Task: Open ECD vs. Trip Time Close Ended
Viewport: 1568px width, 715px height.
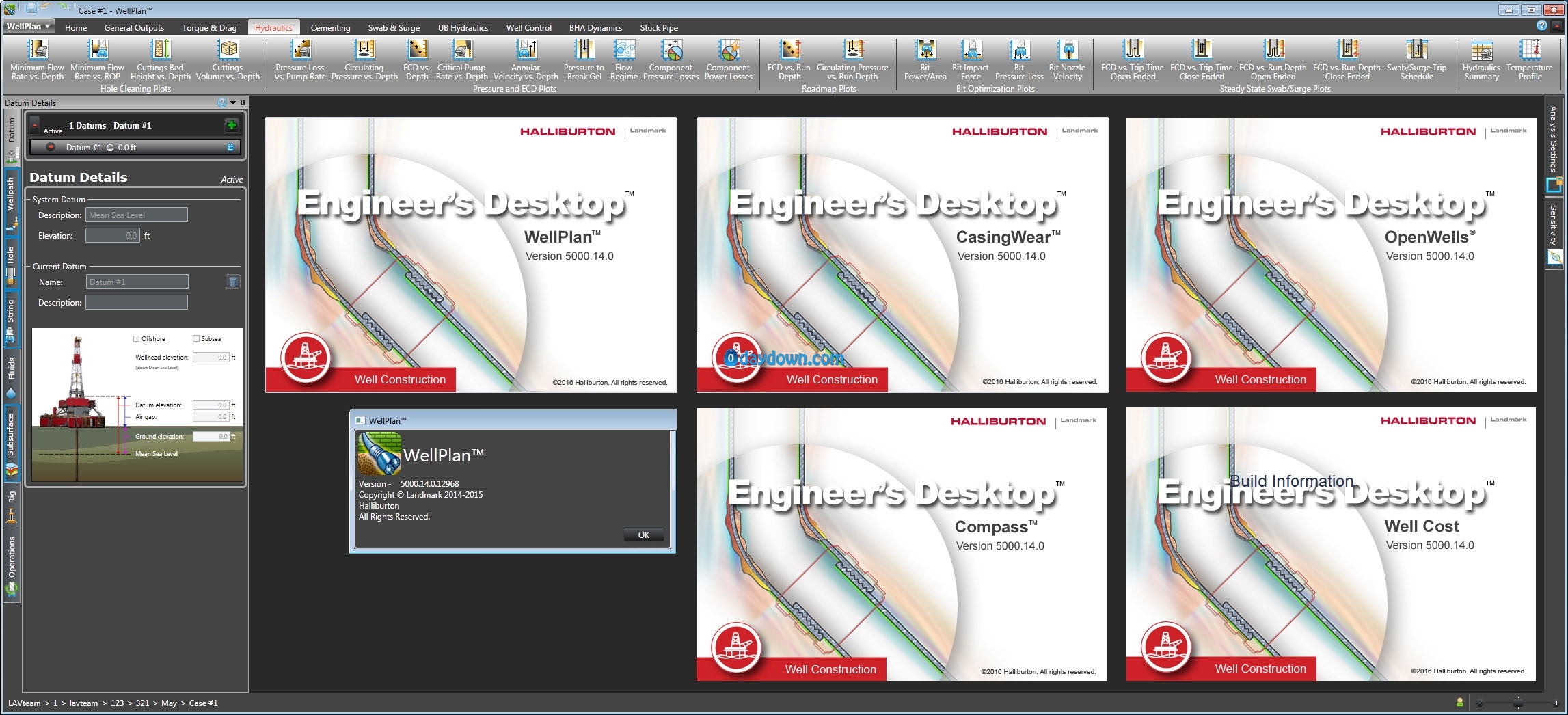Action: (x=1202, y=60)
